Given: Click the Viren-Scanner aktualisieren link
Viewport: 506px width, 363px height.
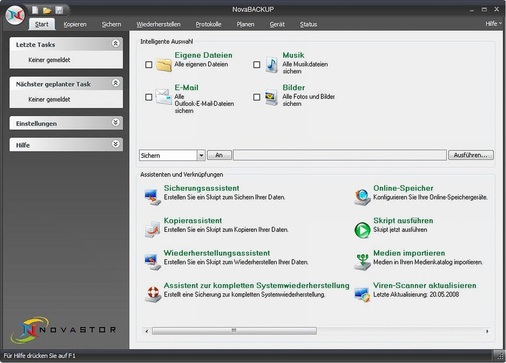Looking at the screenshot, I should tap(424, 285).
